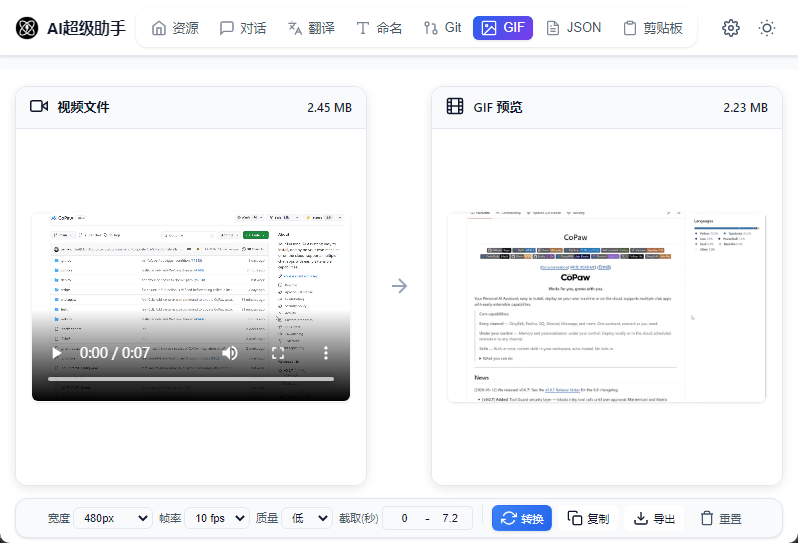798x543 pixels.
Task: Open settings with the gear icon
Action: coord(731,28)
